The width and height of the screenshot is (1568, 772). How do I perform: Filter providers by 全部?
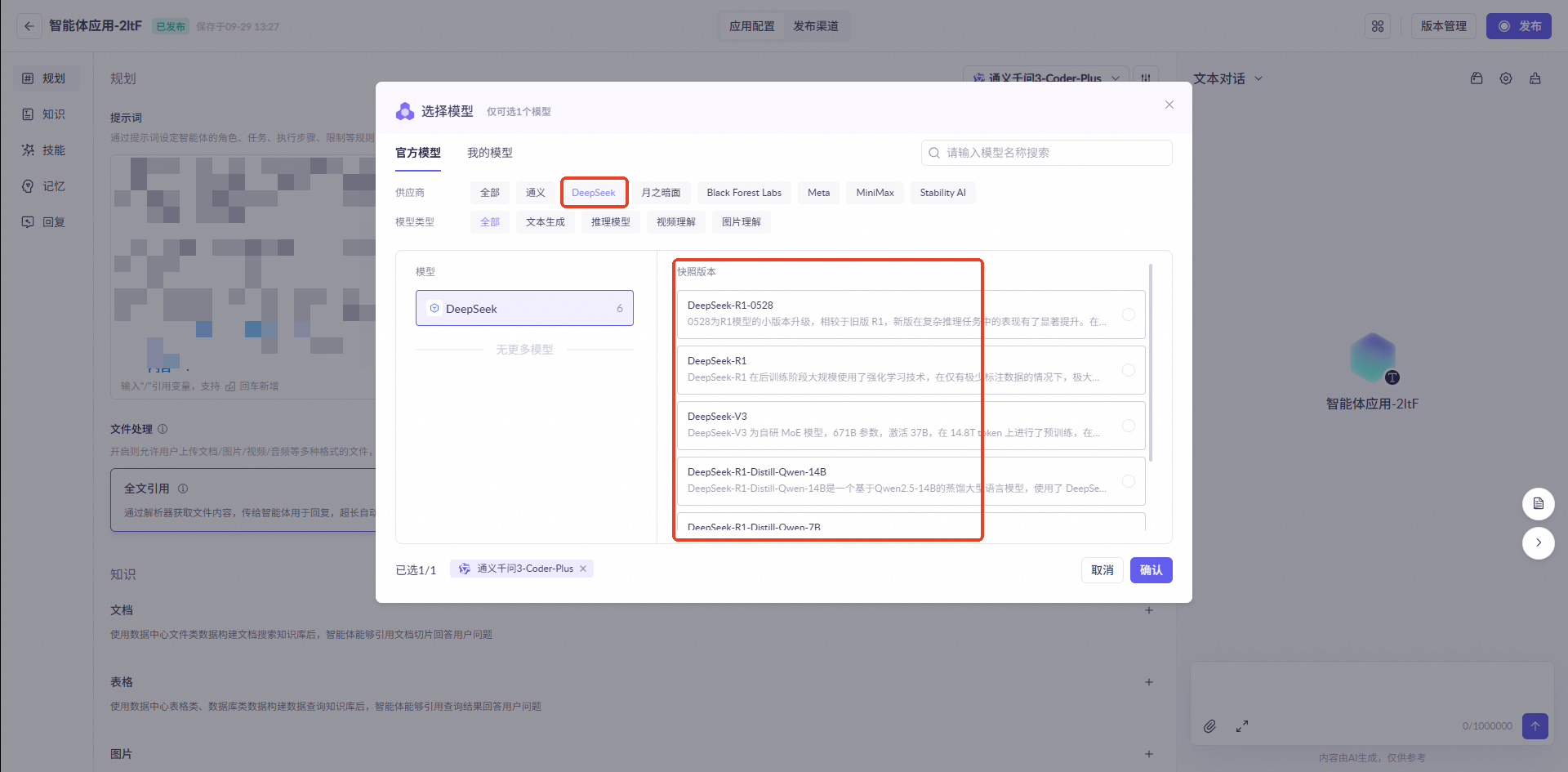(490, 193)
